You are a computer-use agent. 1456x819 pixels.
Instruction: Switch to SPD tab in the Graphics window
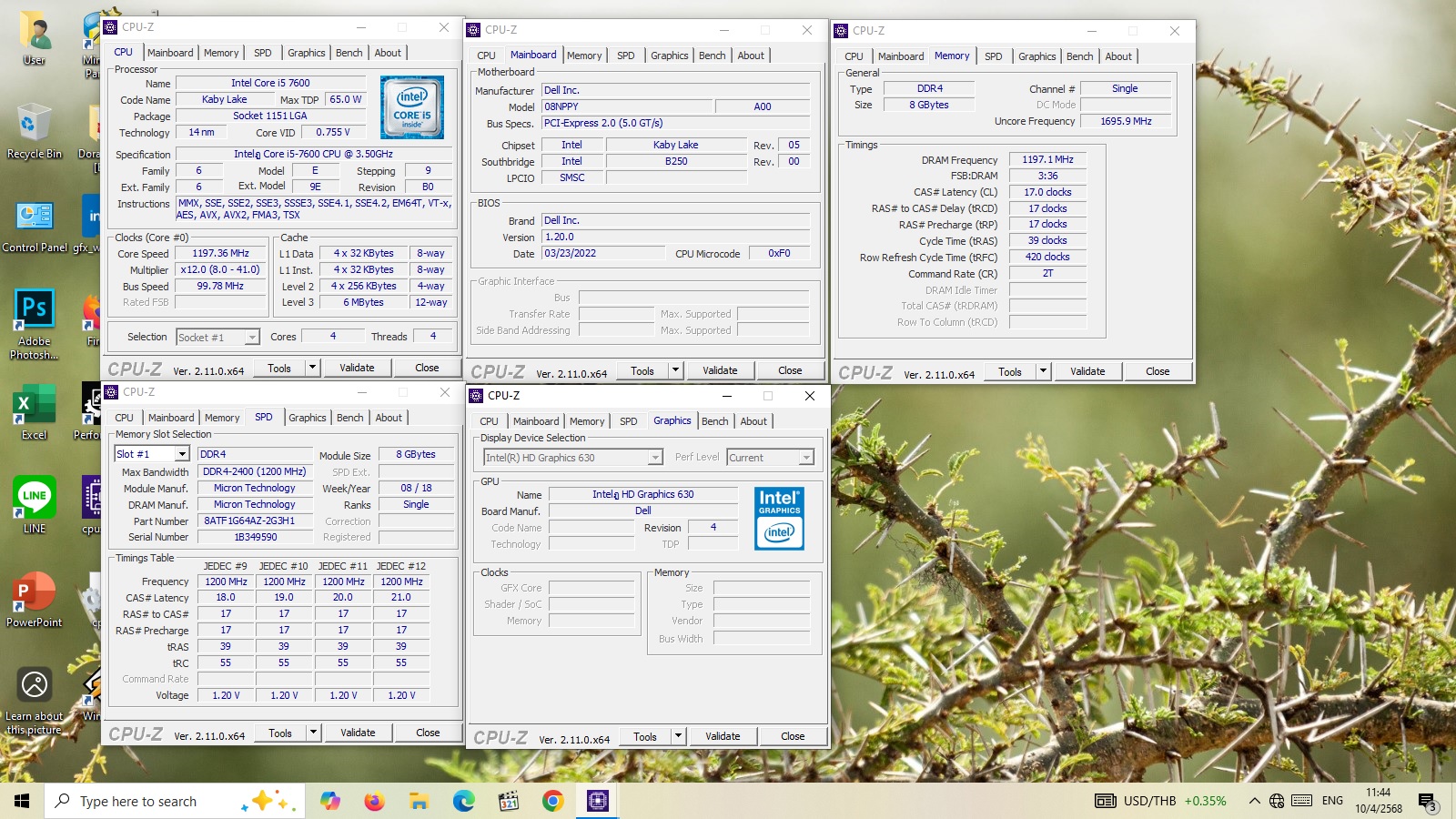pos(629,421)
